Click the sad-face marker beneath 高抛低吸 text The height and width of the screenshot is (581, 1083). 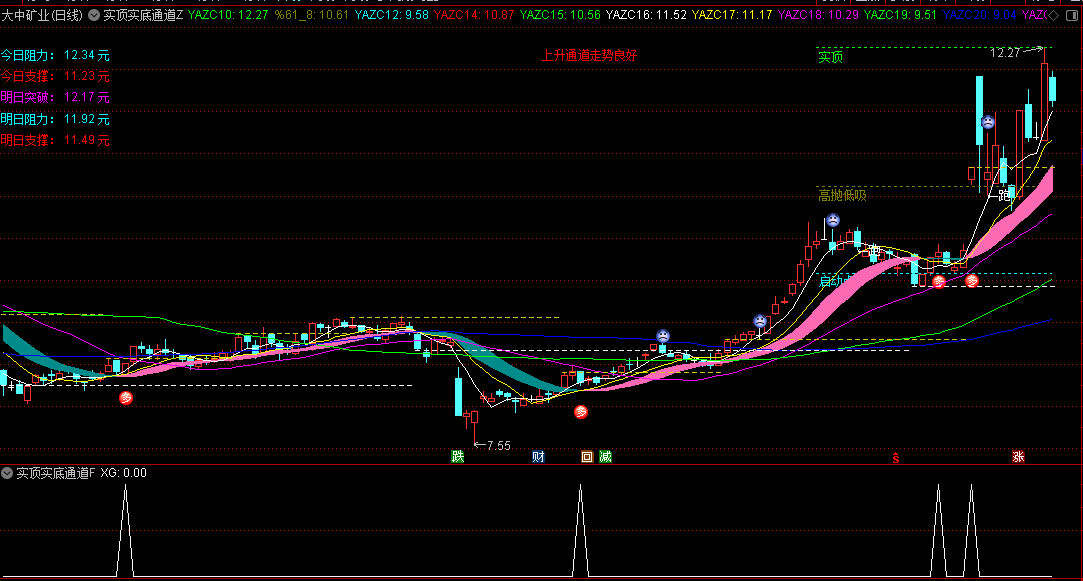[833, 220]
